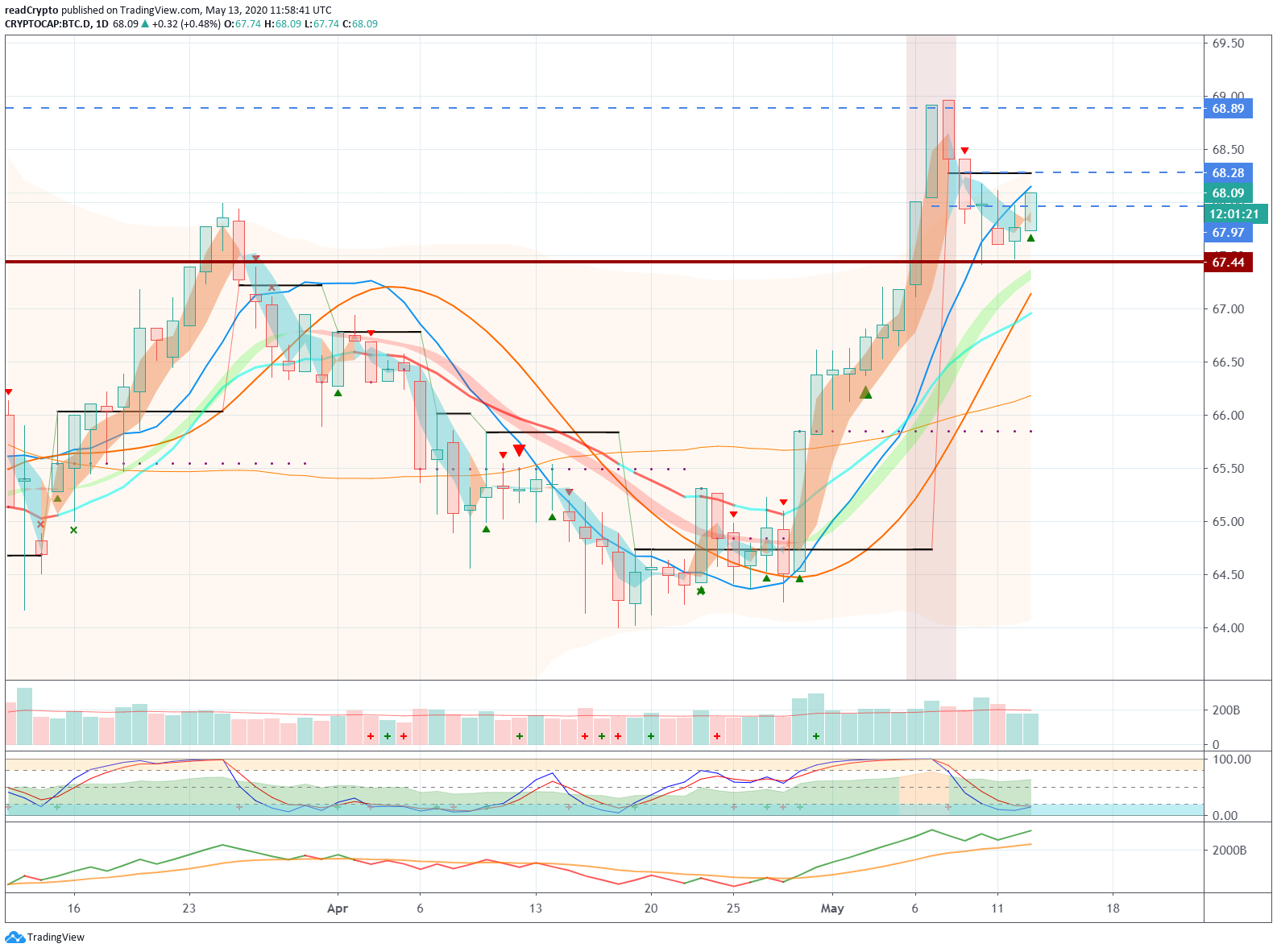Click the 25 date label
The height and width of the screenshot is (952, 1277).
click(x=733, y=909)
